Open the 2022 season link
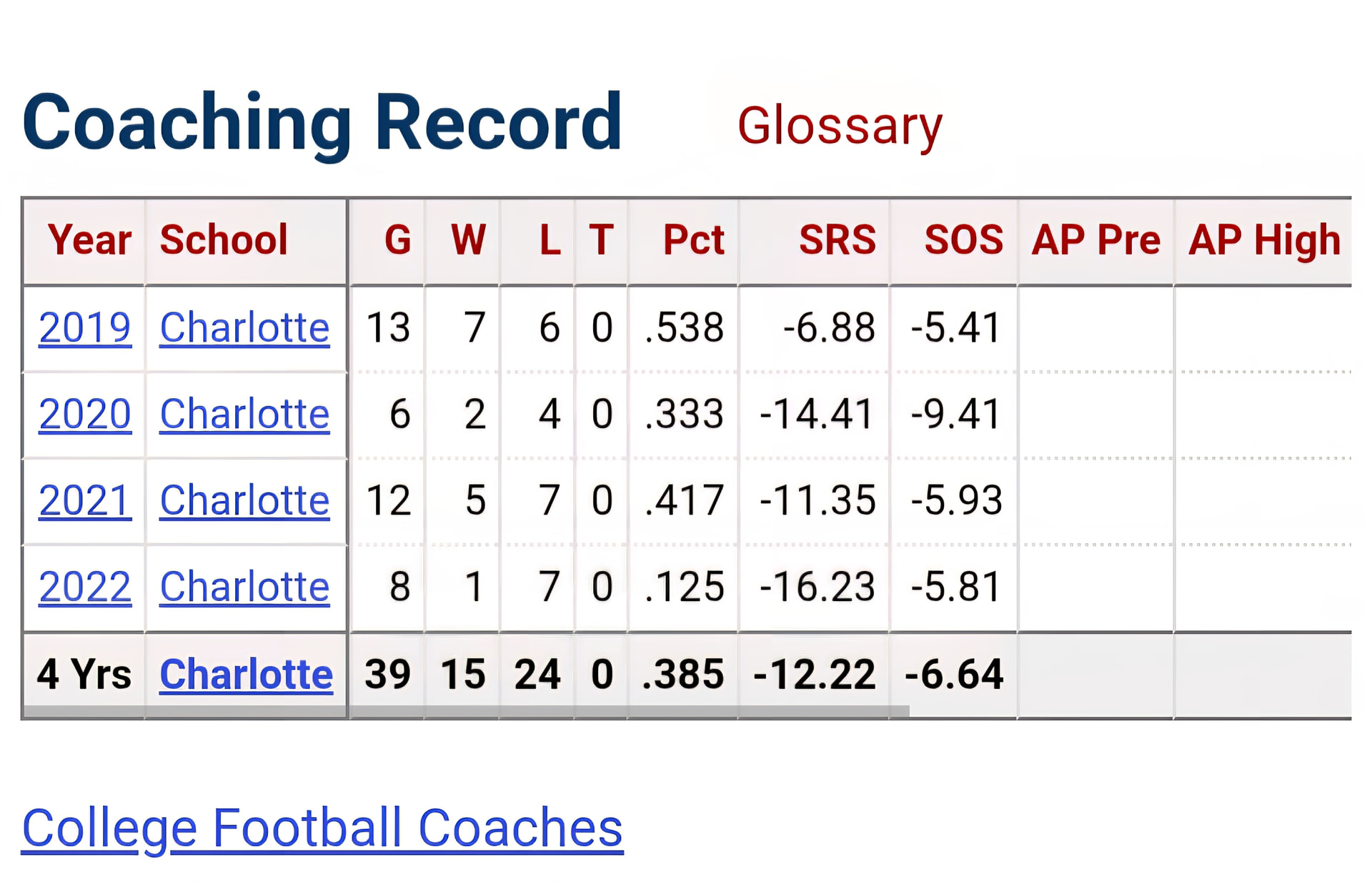1372x882 pixels. coord(85,587)
